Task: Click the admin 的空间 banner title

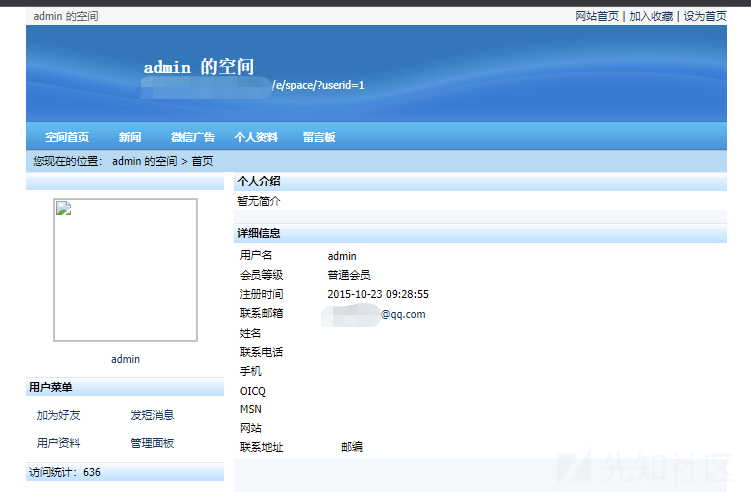Action: (x=199, y=67)
